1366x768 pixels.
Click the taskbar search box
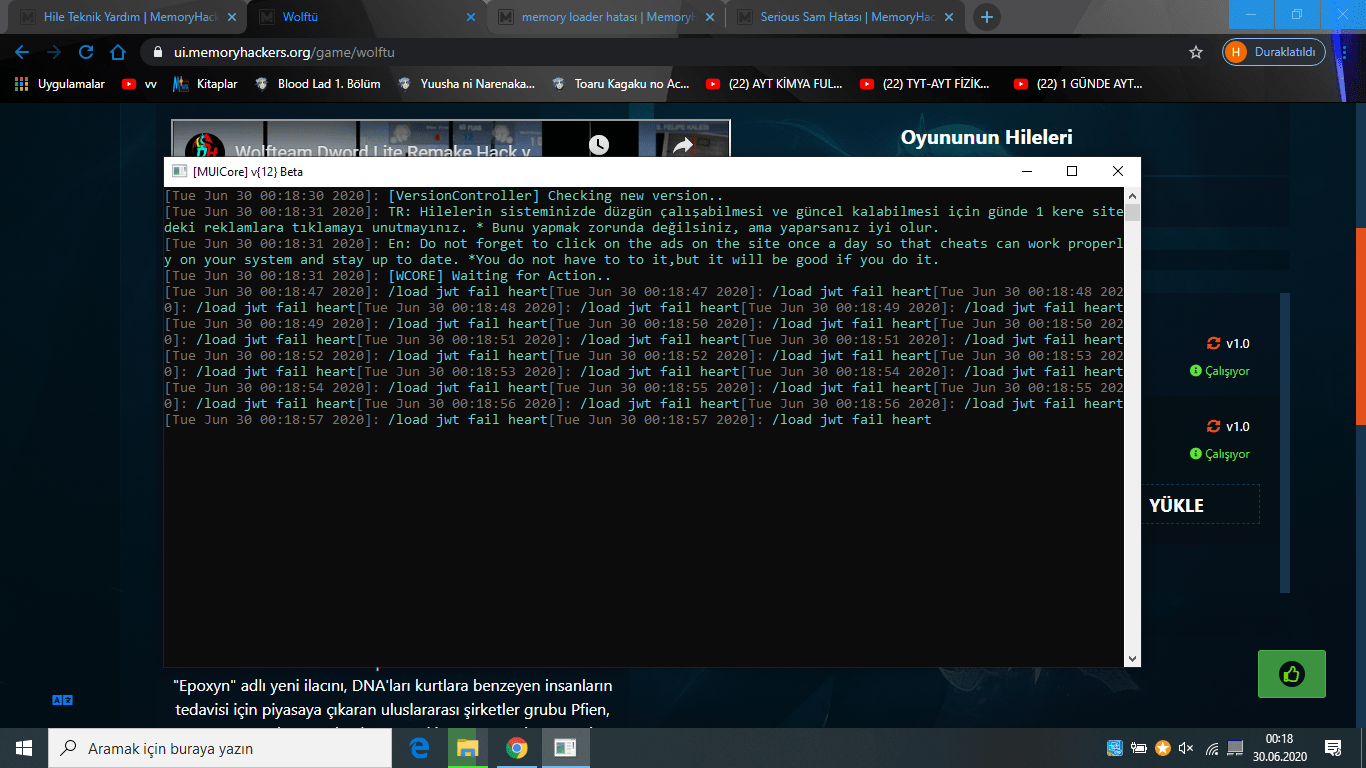220,748
